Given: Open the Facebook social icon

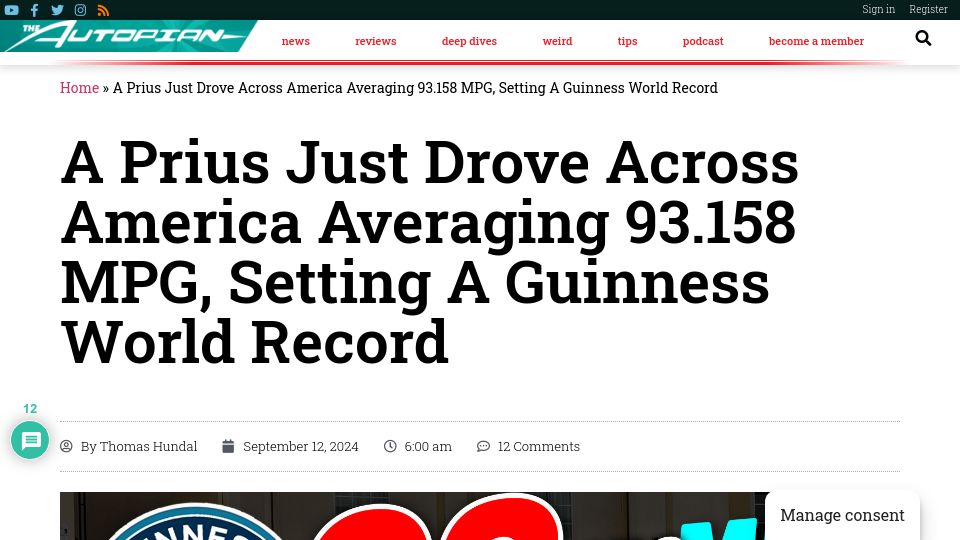Looking at the screenshot, I should point(34,10).
